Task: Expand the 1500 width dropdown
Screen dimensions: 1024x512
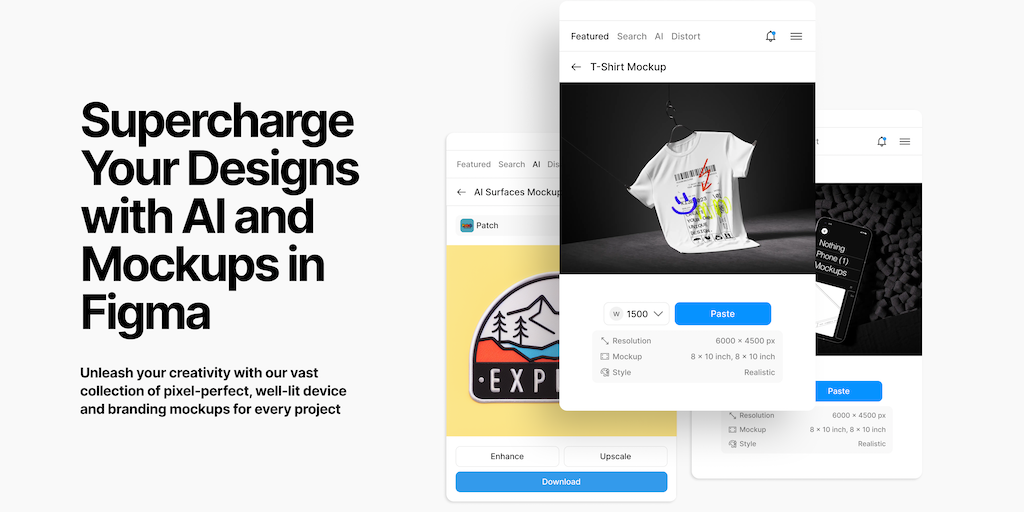Action: 636,313
